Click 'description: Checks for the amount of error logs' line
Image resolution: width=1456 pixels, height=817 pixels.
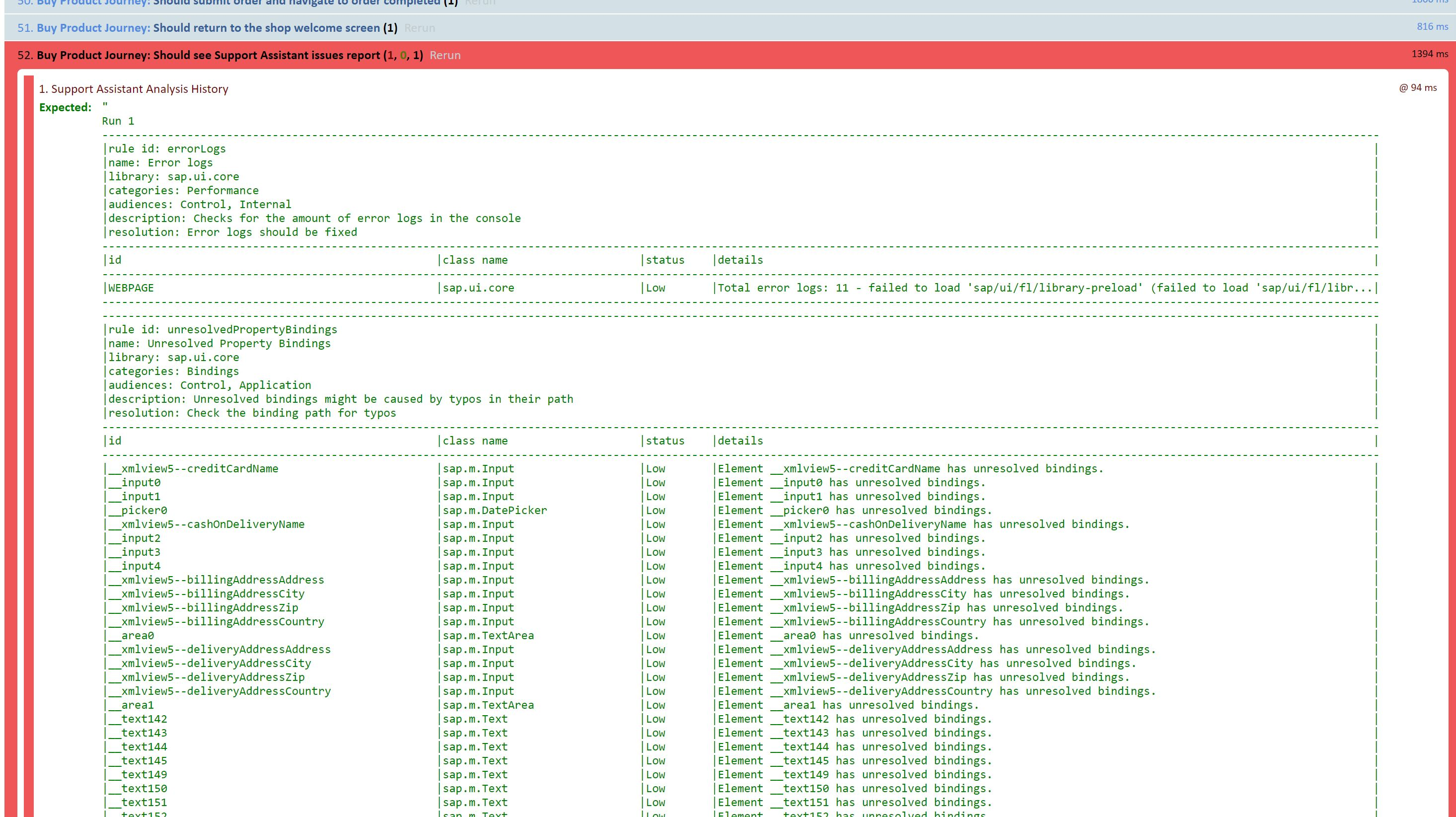pos(314,218)
